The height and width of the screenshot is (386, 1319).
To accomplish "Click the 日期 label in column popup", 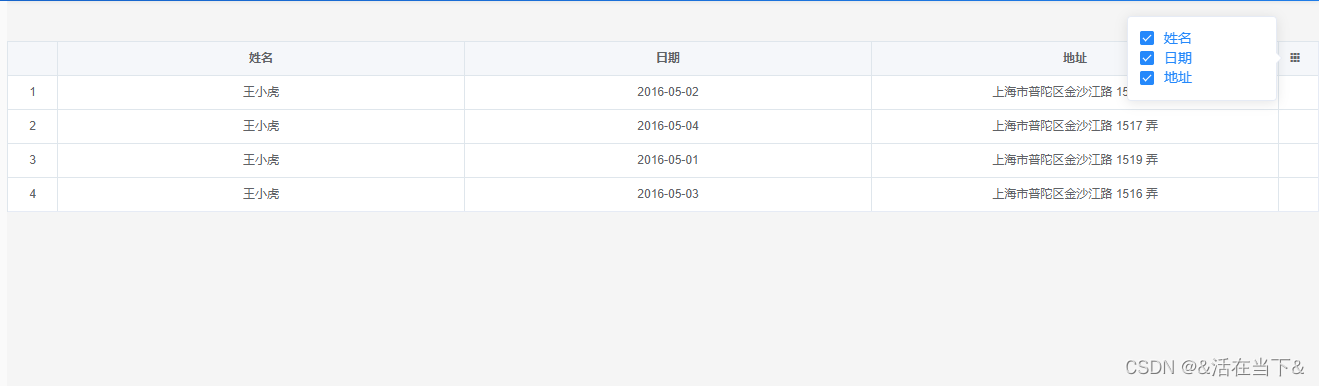I will coord(1178,58).
